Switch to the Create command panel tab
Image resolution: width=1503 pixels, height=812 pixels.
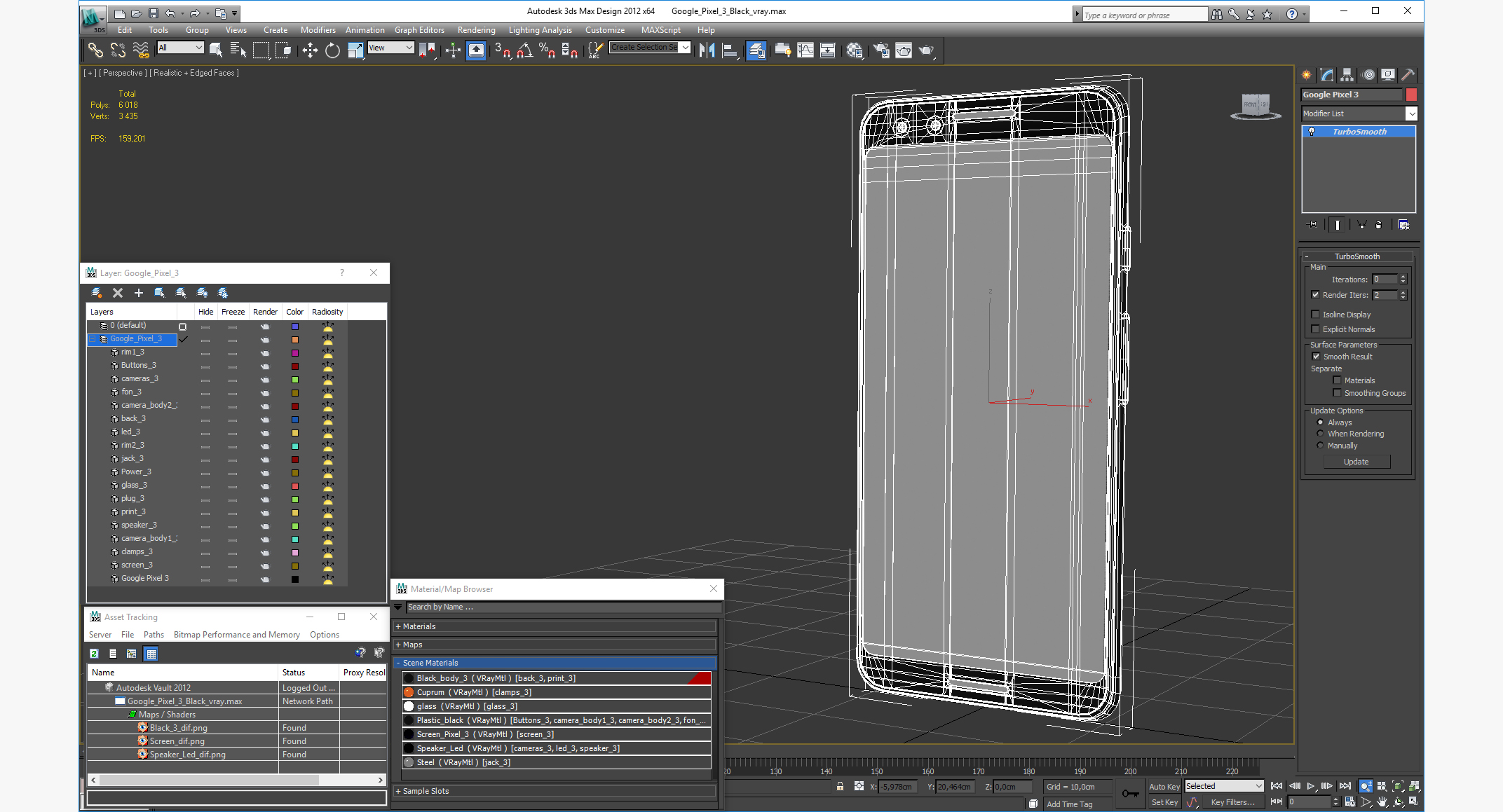[1307, 75]
